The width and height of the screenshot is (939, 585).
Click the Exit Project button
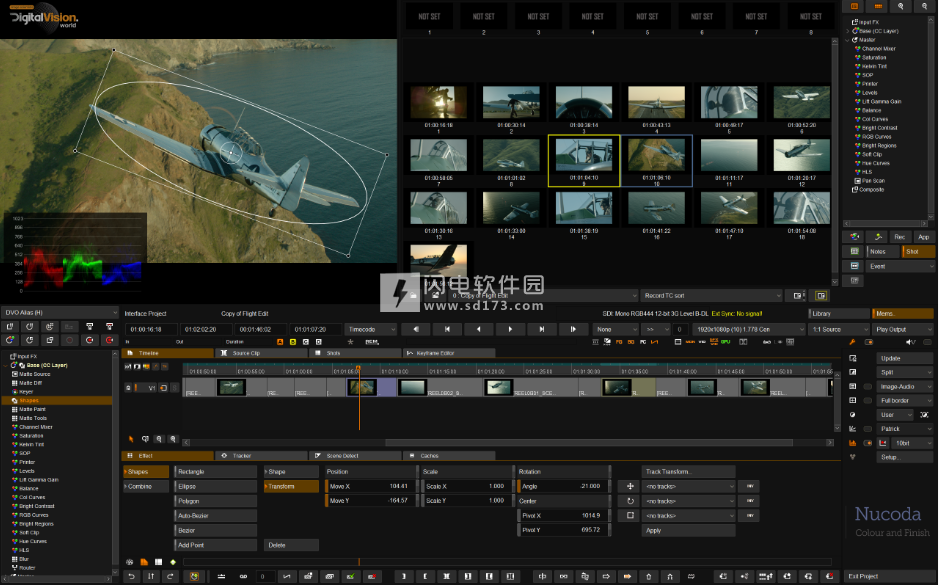pyautogui.click(x=889, y=576)
